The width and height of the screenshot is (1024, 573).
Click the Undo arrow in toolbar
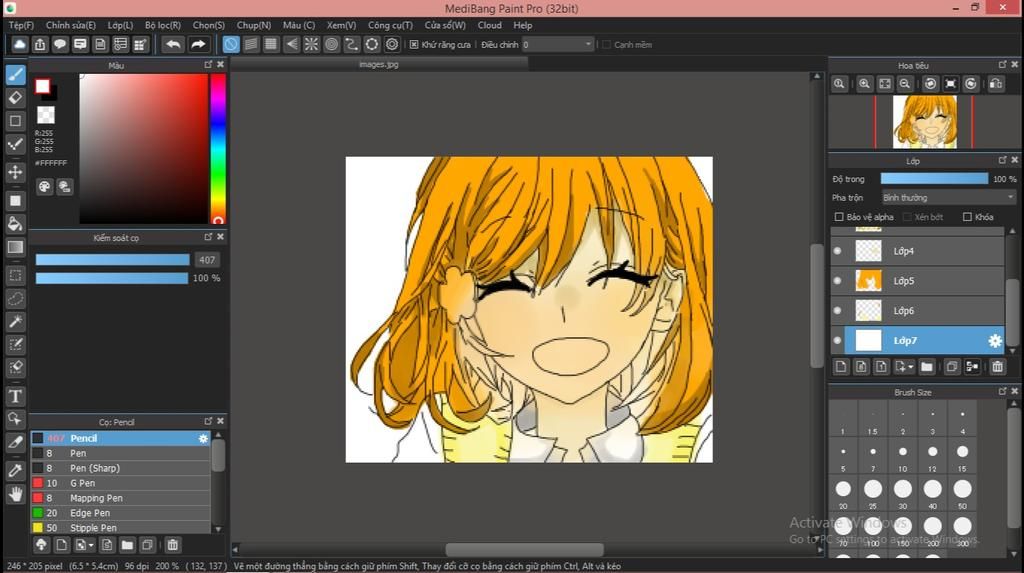173,44
